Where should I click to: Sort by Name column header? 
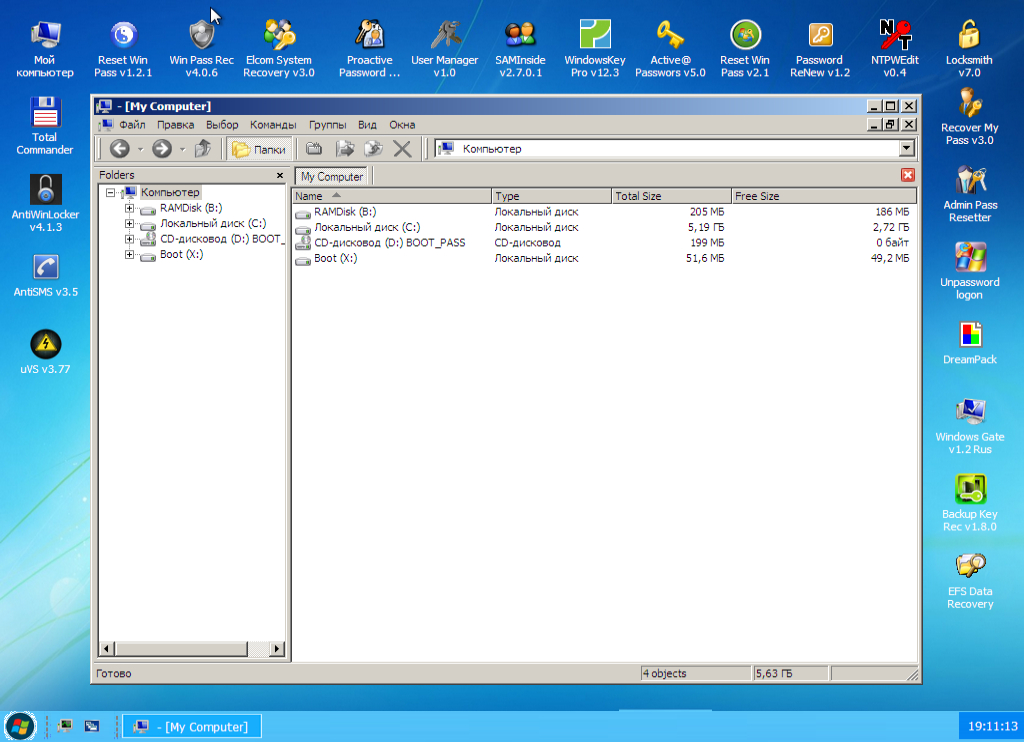391,196
